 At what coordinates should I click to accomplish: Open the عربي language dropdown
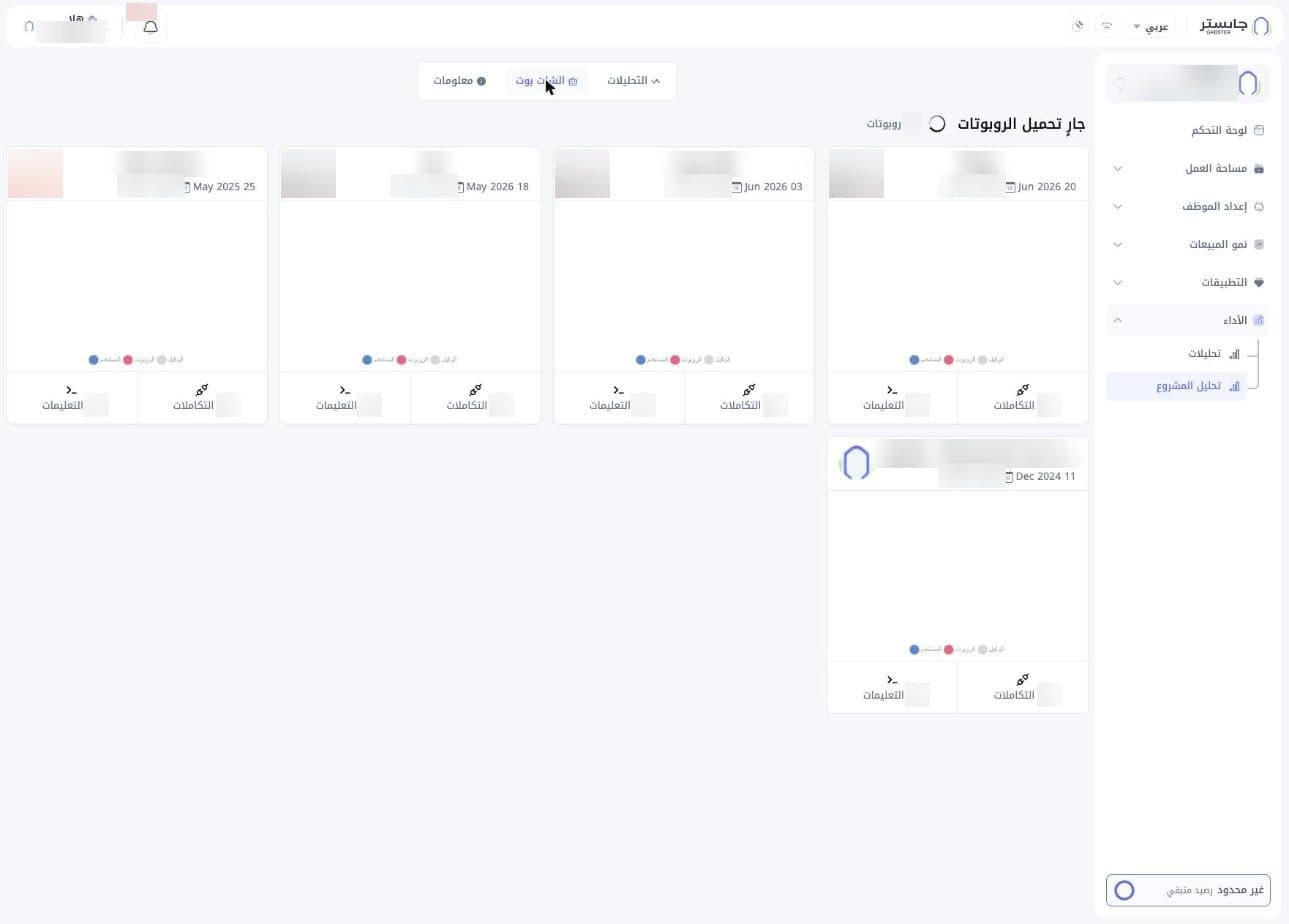pos(1151,27)
